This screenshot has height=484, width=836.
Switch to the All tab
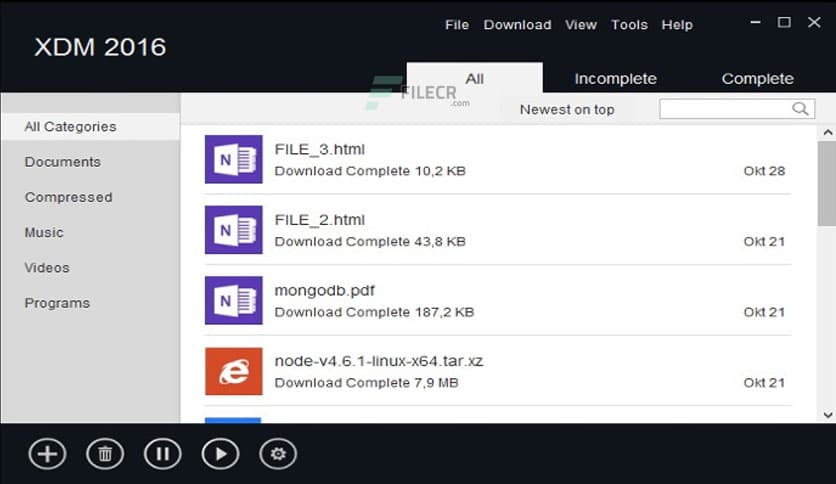coord(475,78)
